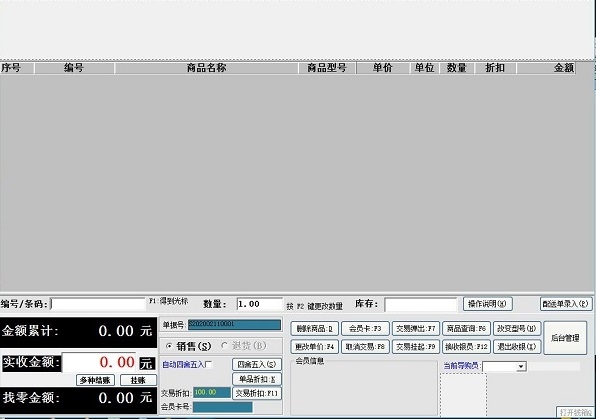Open the 后台管理 backend management button
The image size is (596, 419).
565,338
